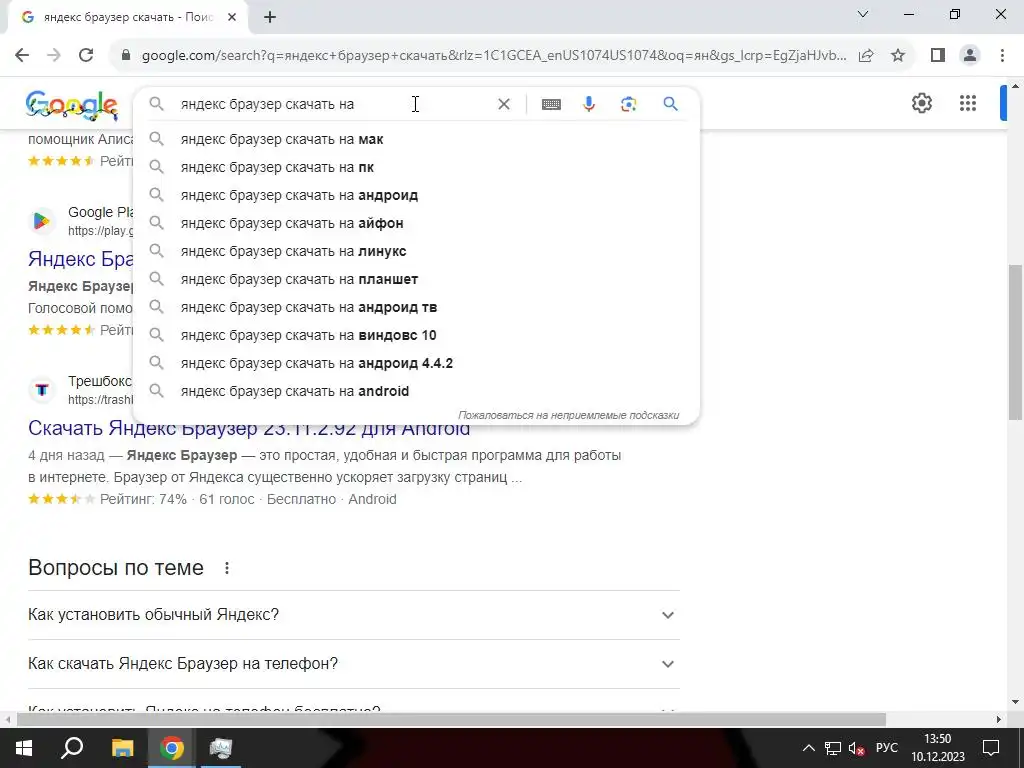
Task: Go to the Google homepage via the logo
Action: coord(72,105)
